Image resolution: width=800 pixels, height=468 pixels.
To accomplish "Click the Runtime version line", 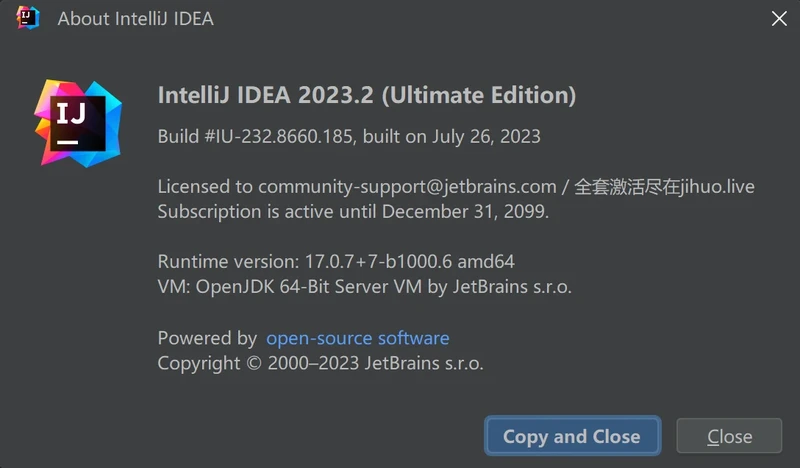I will [x=336, y=262].
